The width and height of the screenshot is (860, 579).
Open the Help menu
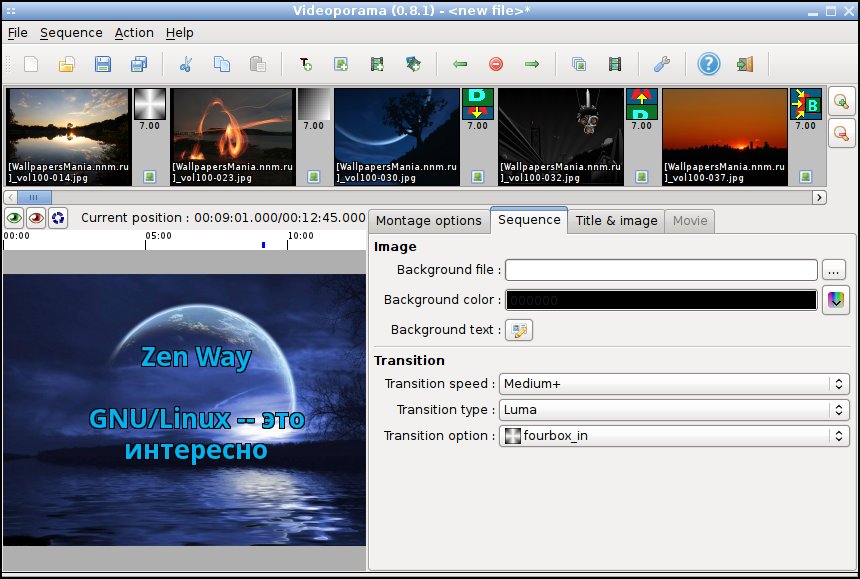pyautogui.click(x=179, y=33)
